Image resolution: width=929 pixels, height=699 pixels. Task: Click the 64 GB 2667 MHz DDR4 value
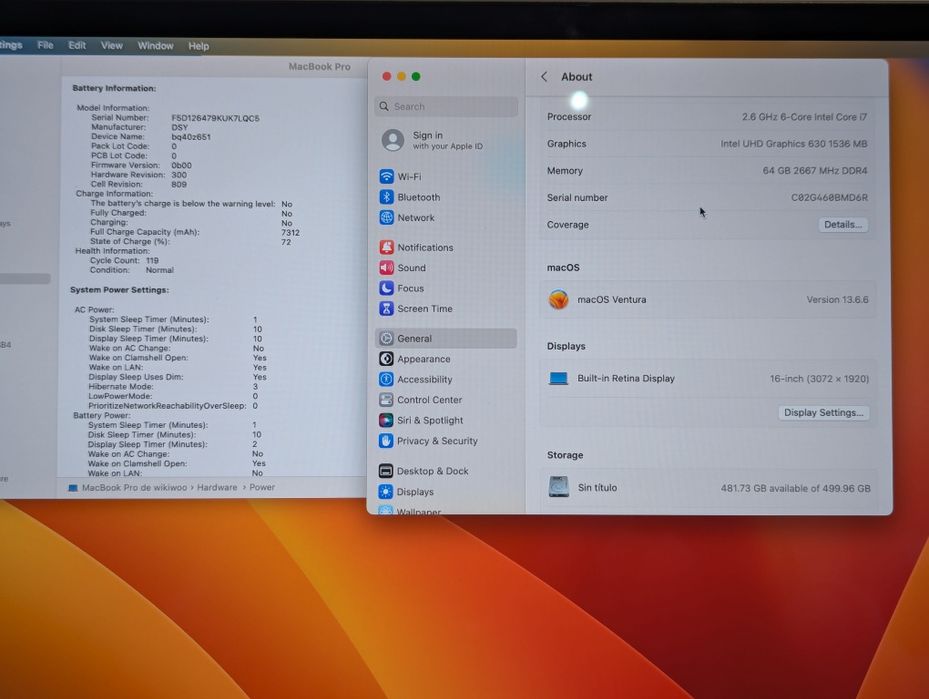815,171
